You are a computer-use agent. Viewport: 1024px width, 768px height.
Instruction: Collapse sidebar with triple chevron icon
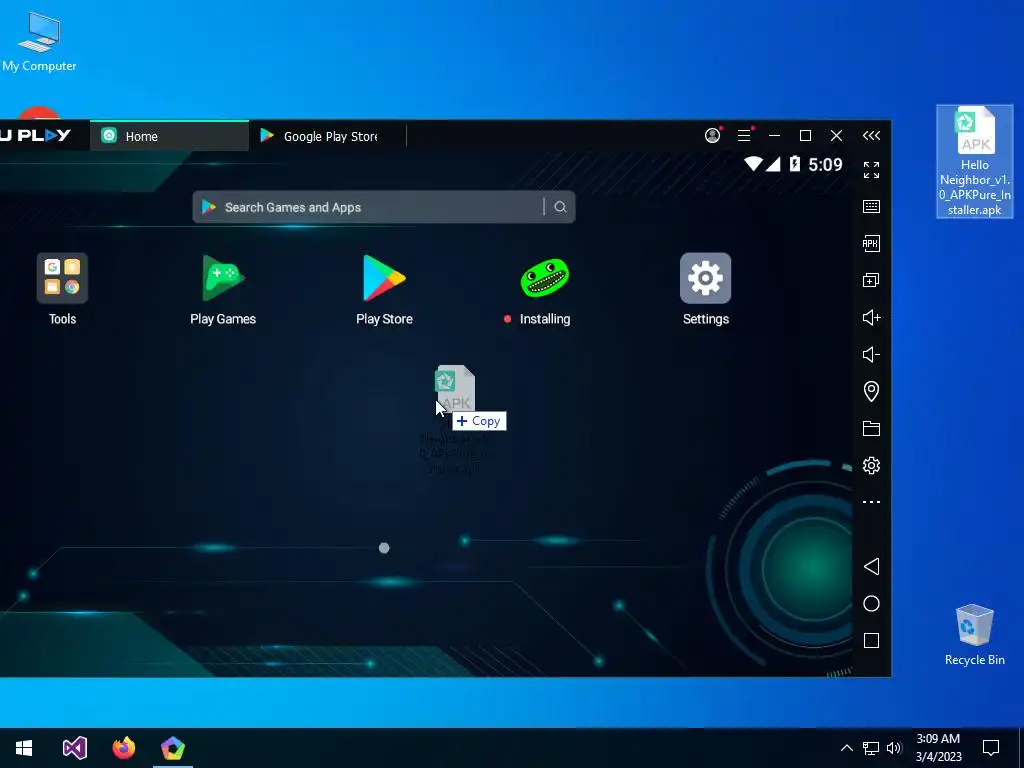[871, 136]
